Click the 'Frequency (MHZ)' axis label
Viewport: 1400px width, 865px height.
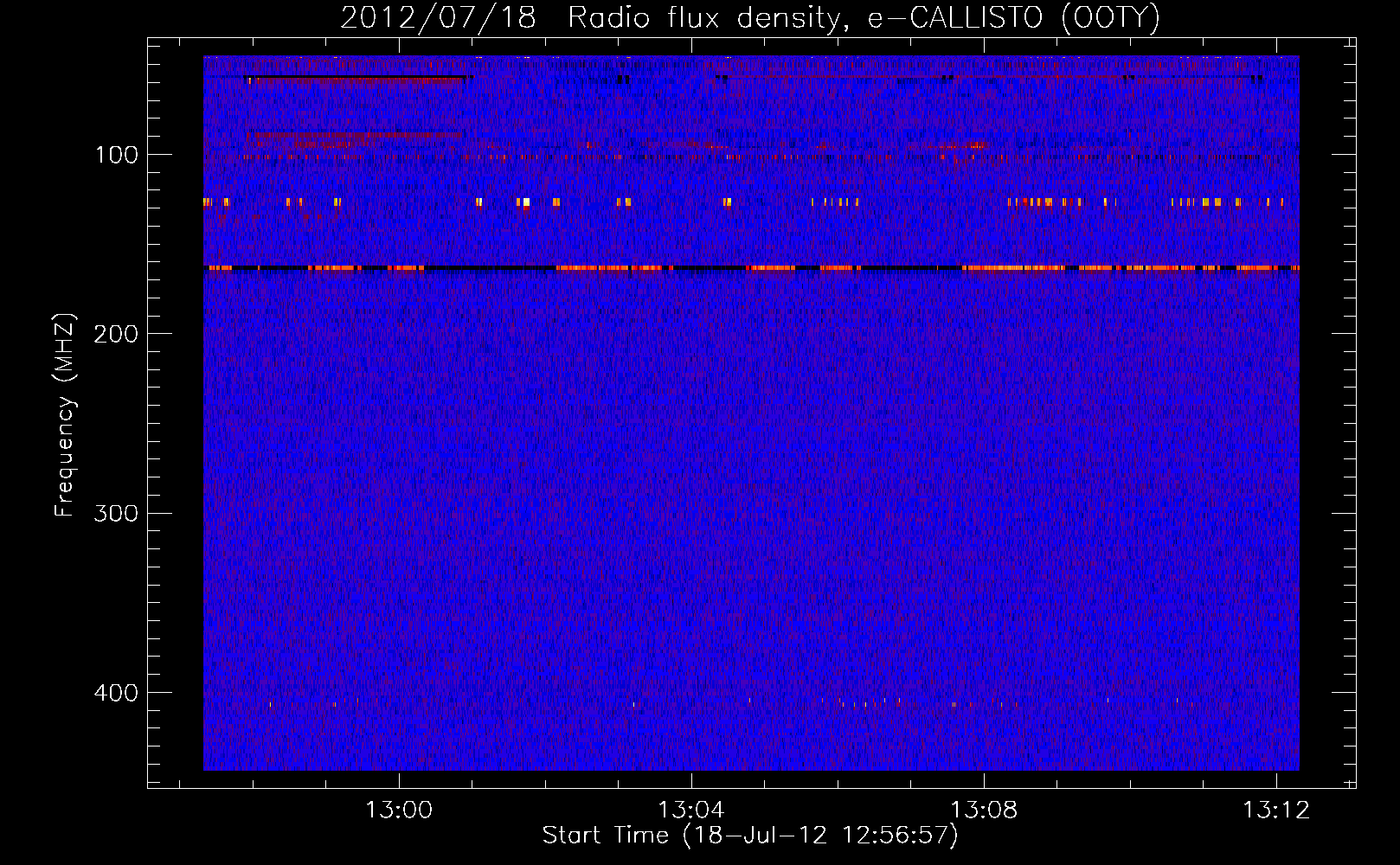[x=65, y=415]
